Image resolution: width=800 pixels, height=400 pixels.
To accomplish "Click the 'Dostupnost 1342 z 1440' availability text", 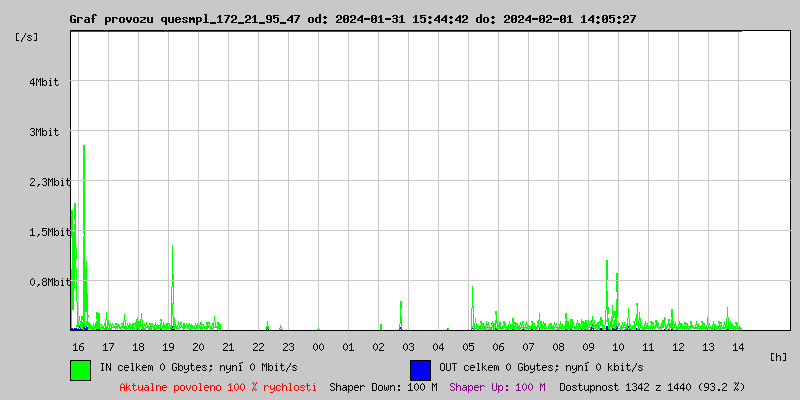I will tap(651, 386).
